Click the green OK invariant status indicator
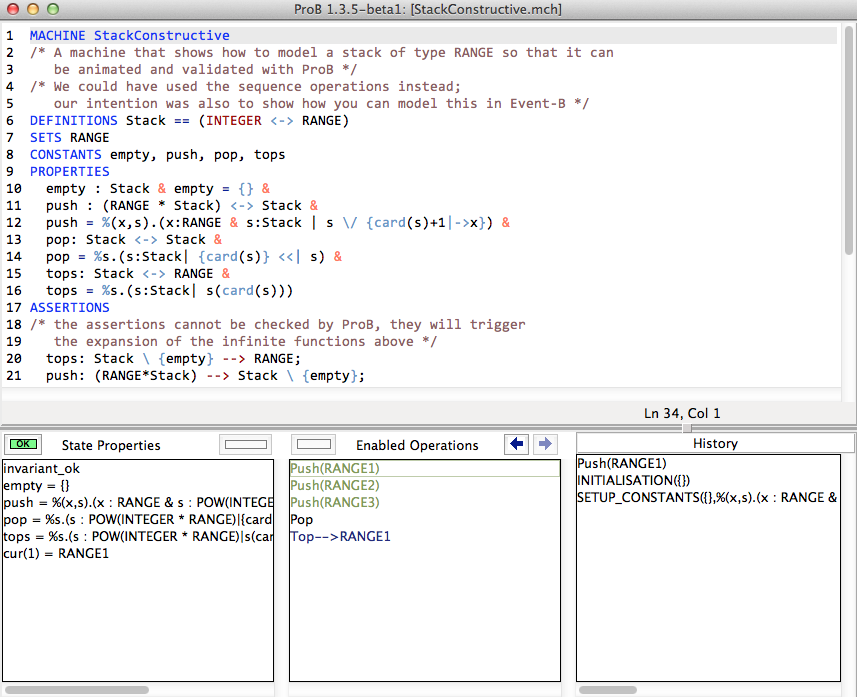Viewport: 857px width, 697px height. [x=22, y=444]
